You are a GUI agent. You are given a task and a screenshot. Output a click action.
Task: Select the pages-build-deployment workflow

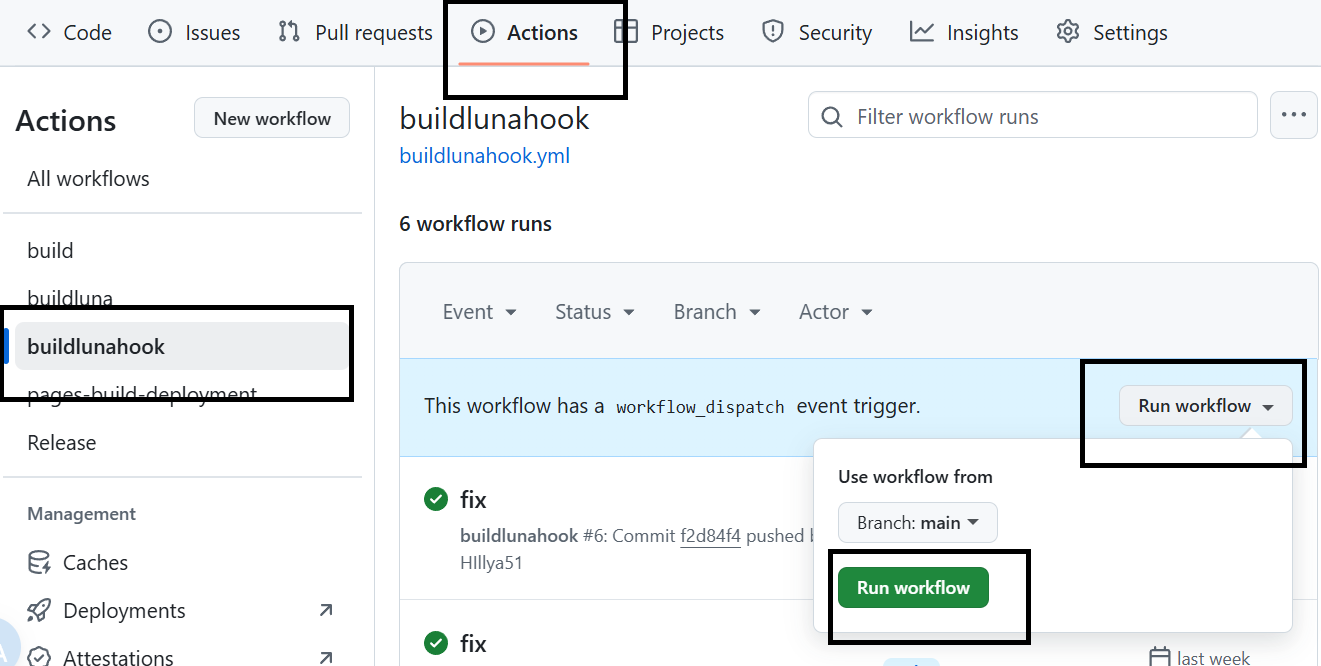coord(142,394)
